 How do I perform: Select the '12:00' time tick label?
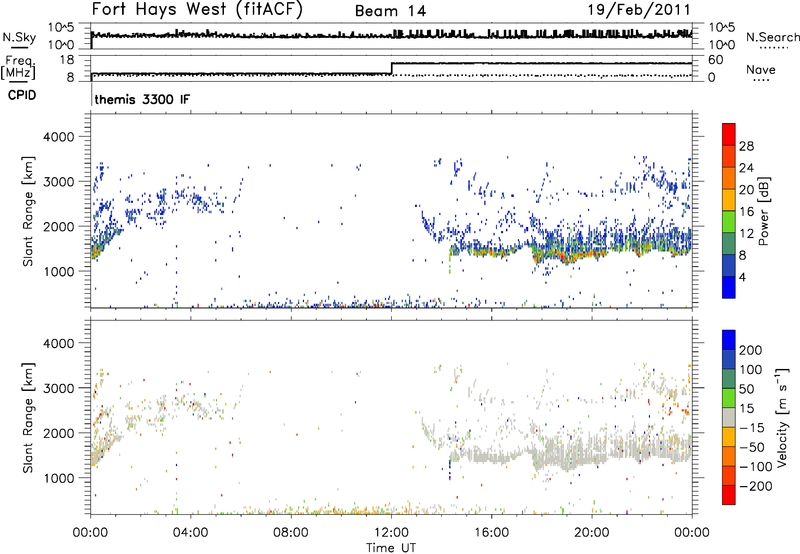pos(391,533)
